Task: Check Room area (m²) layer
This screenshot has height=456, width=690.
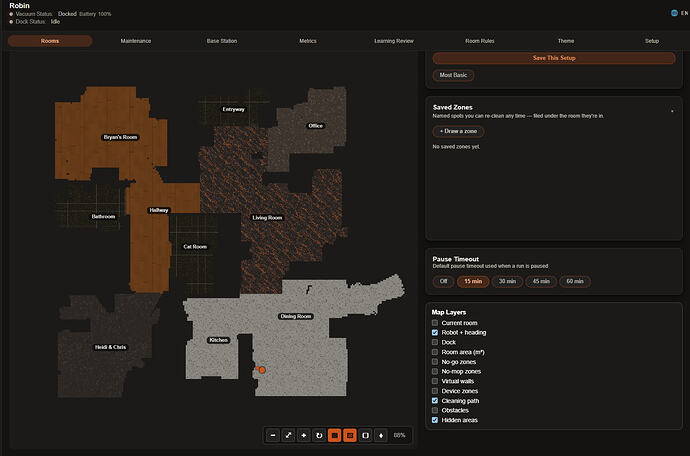Action: (x=435, y=352)
